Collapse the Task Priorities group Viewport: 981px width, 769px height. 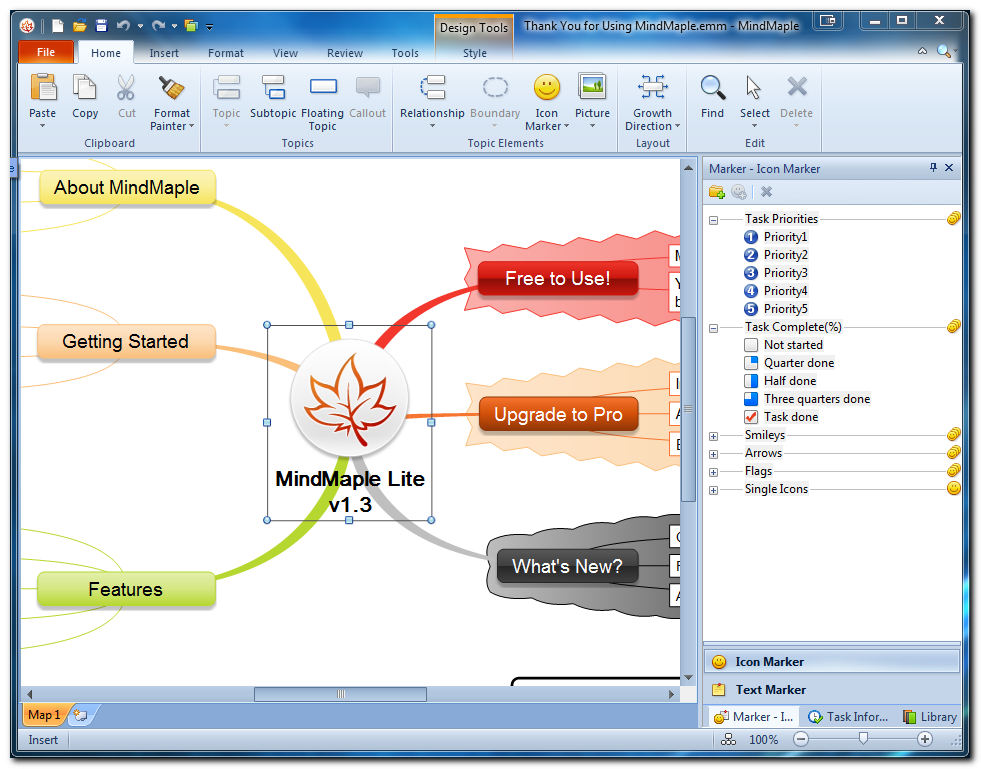pos(713,220)
